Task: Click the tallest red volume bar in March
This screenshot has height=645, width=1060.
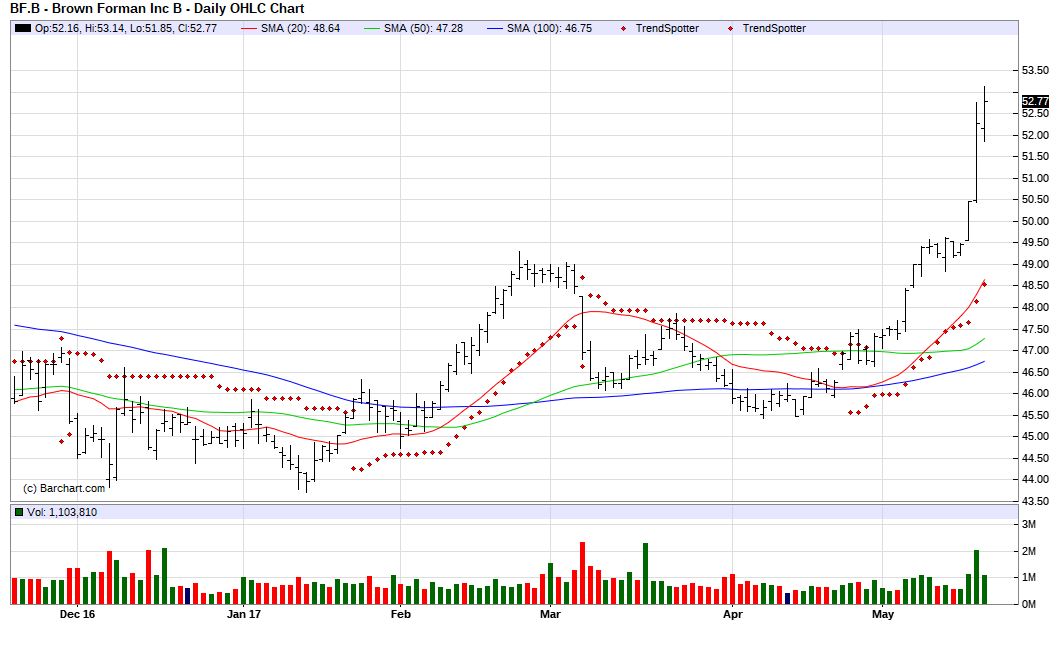Action: tap(582, 573)
